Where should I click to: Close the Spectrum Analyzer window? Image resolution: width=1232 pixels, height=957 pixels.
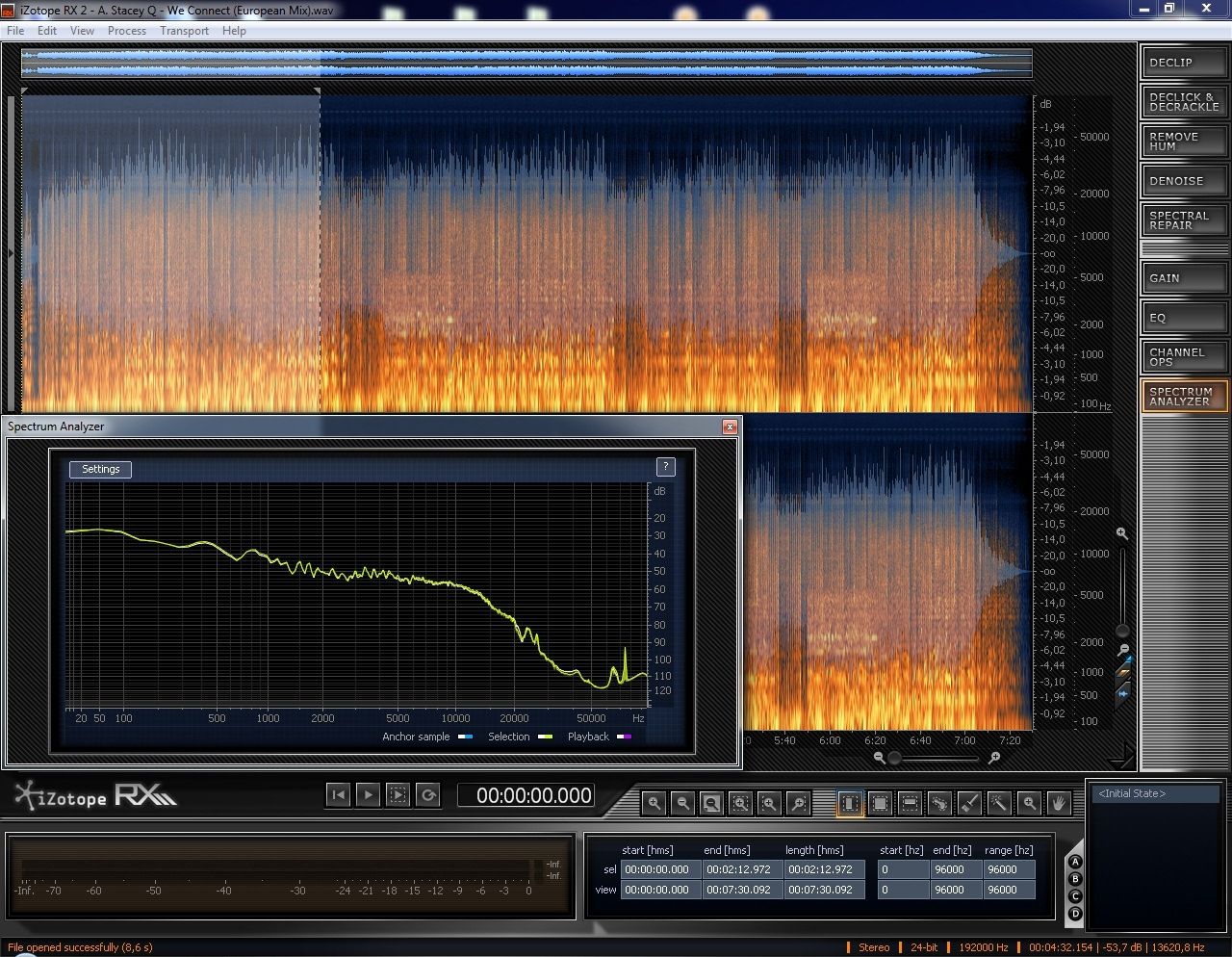point(730,427)
